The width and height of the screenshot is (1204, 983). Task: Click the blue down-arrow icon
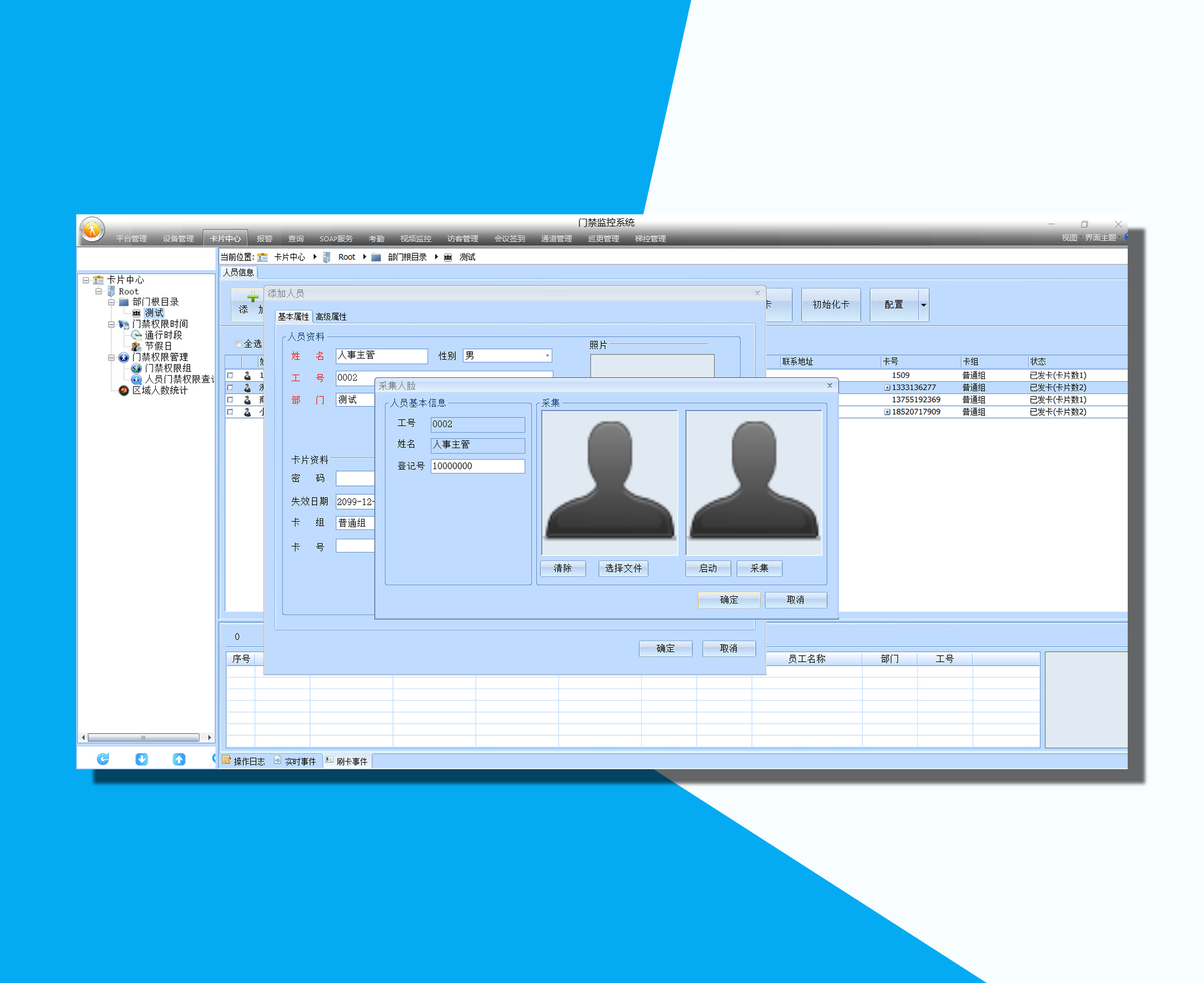tap(141, 759)
